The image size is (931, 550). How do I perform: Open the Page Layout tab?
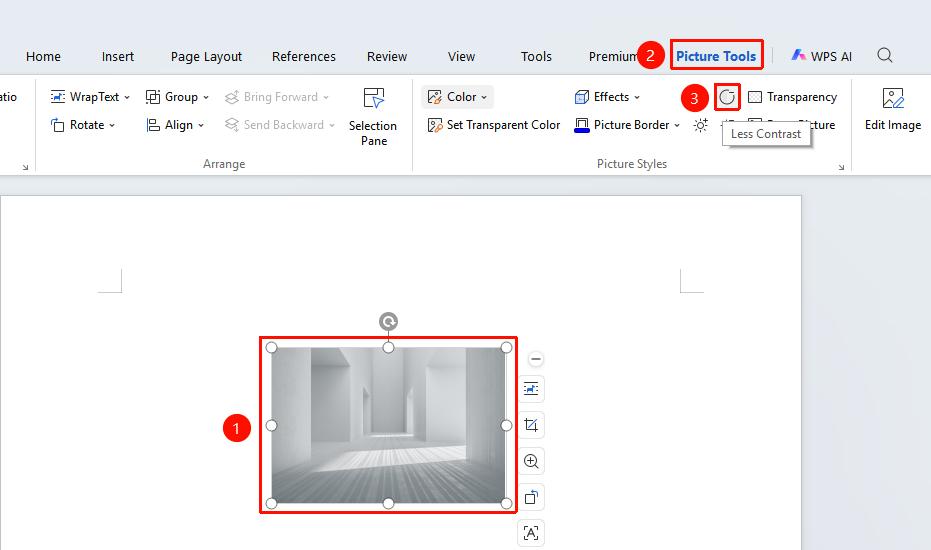(206, 56)
